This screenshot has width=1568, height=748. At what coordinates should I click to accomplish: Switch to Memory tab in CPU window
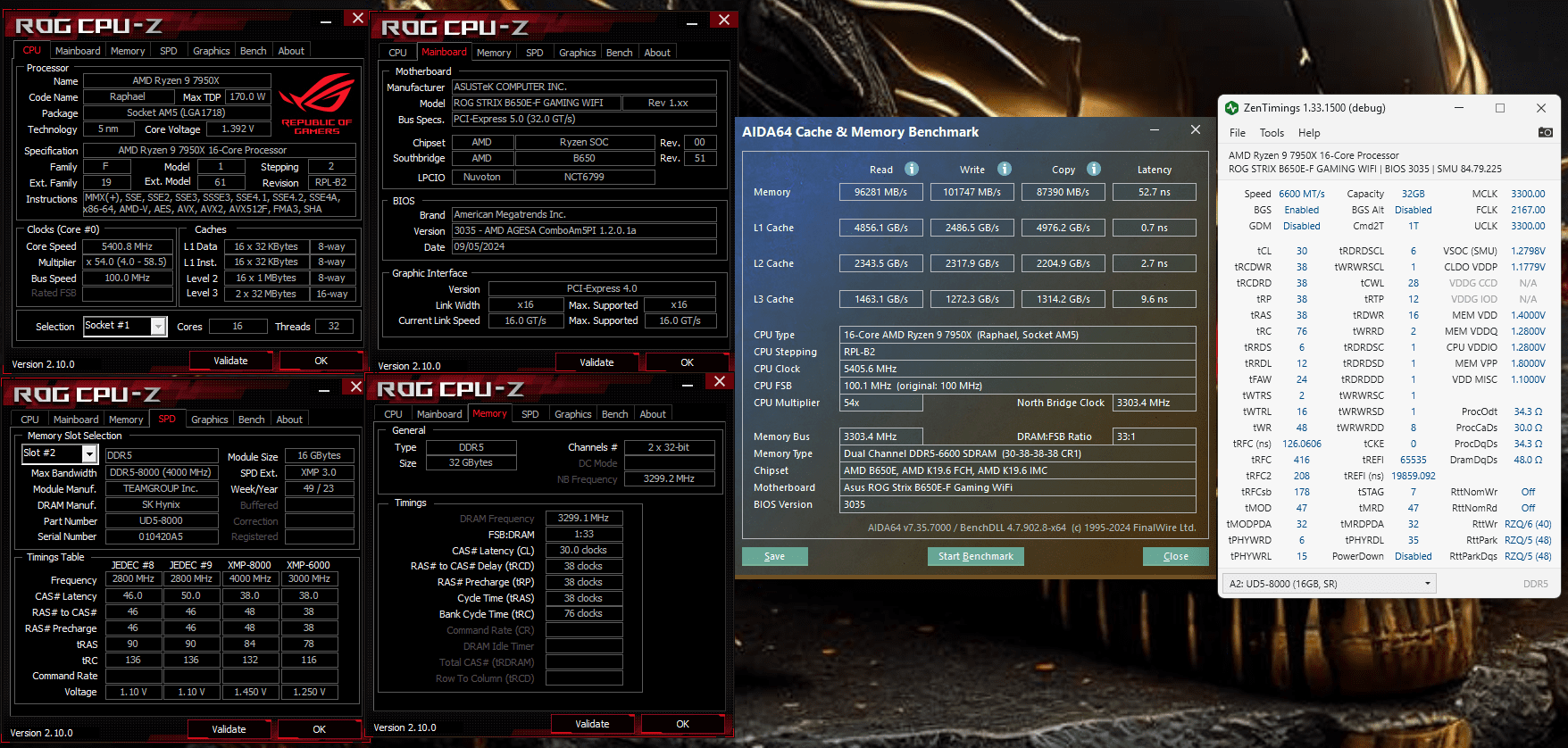click(128, 51)
